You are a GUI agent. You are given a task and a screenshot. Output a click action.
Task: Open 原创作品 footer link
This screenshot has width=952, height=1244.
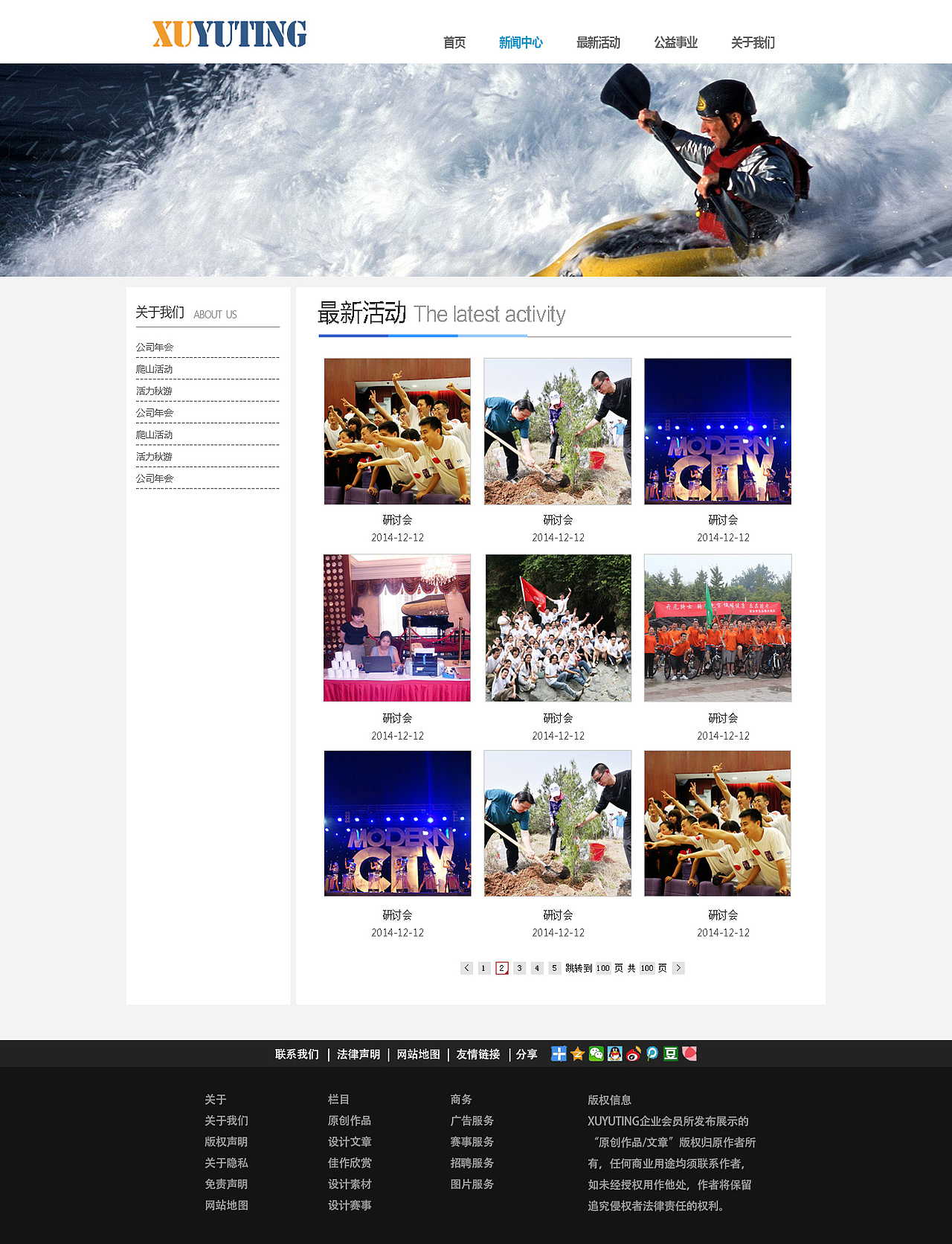click(x=350, y=1120)
